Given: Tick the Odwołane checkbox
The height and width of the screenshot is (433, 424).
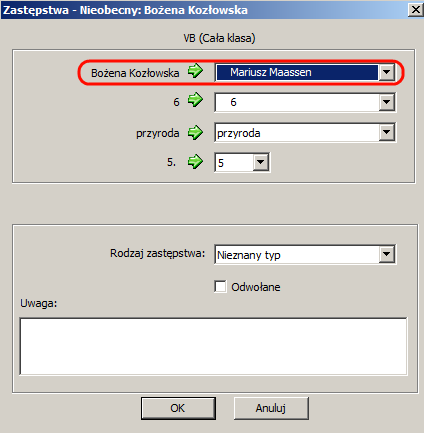Looking at the screenshot, I should [x=220, y=286].
